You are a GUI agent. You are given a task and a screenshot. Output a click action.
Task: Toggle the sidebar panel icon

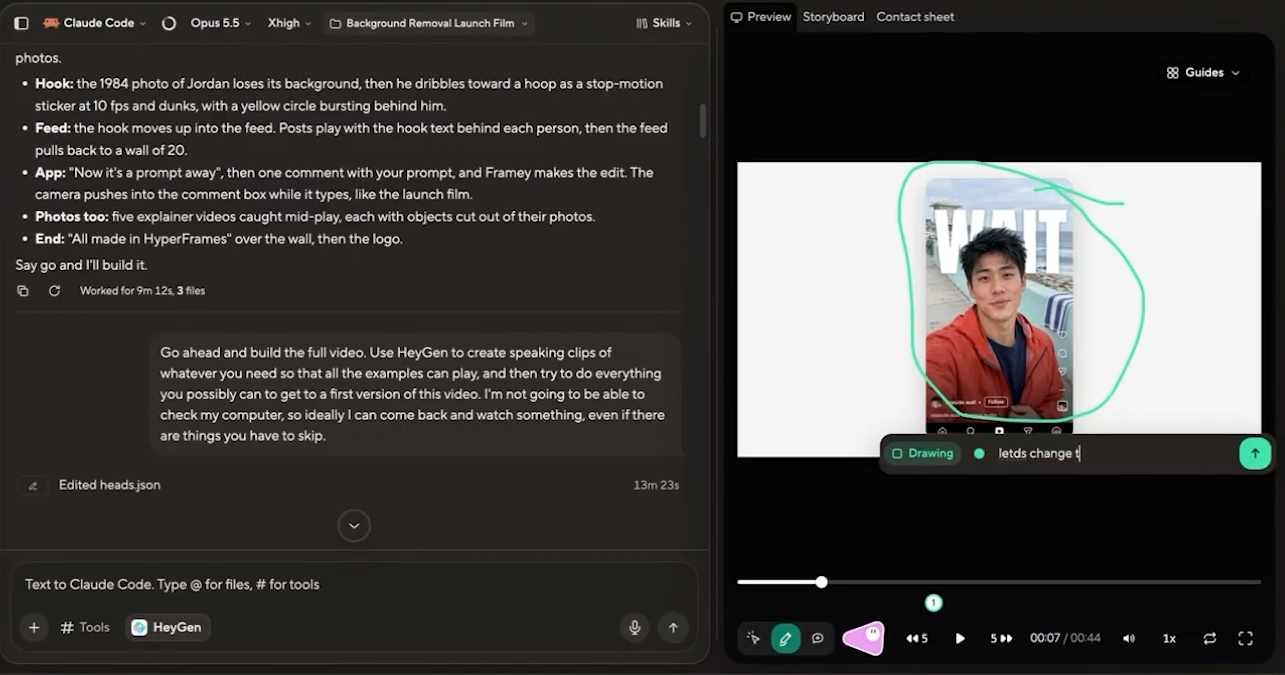pos(22,23)
